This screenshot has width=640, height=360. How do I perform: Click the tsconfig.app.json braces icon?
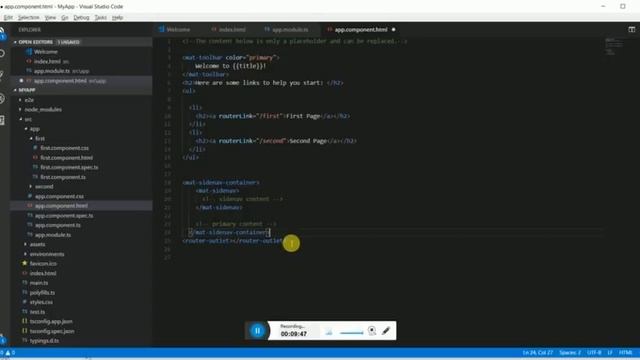tap(24, 321)
